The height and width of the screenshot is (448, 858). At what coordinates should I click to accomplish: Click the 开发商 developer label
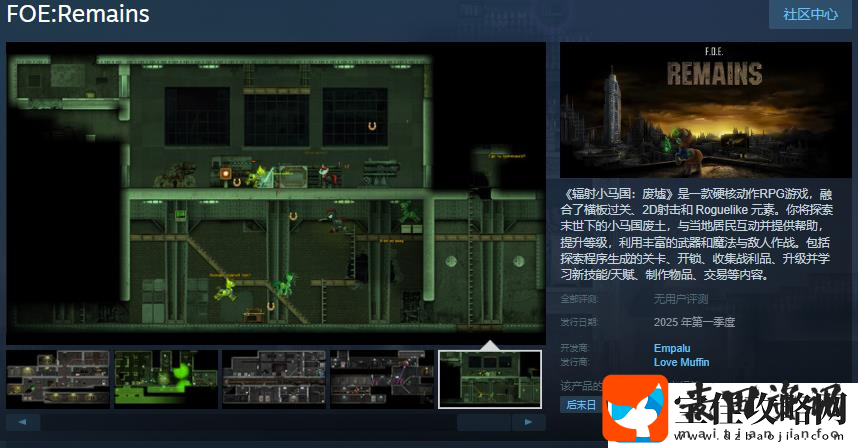575,348
